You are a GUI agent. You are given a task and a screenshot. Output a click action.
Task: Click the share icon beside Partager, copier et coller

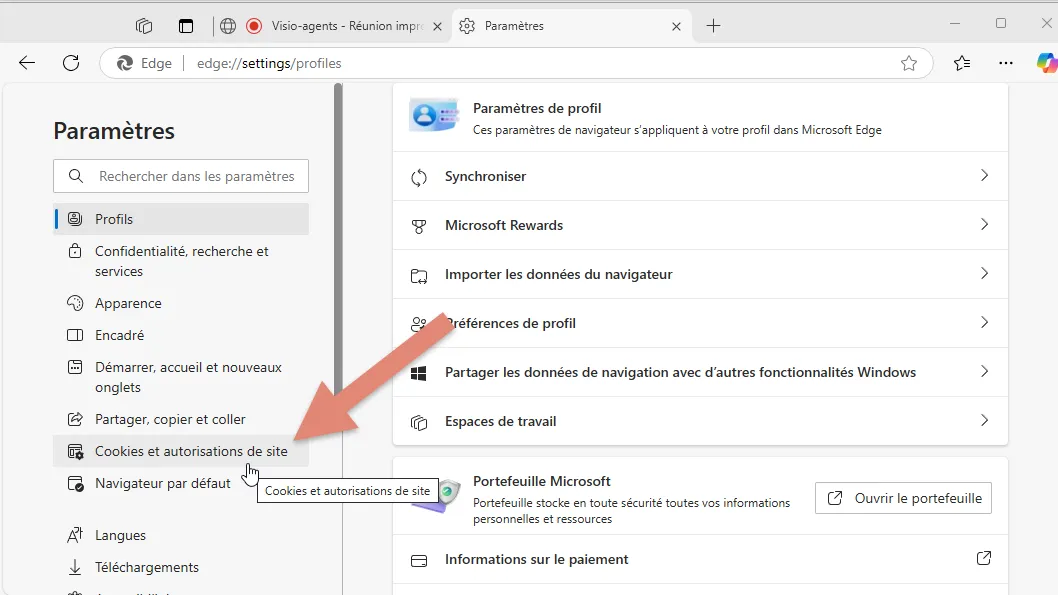click(x=75, y=420)
